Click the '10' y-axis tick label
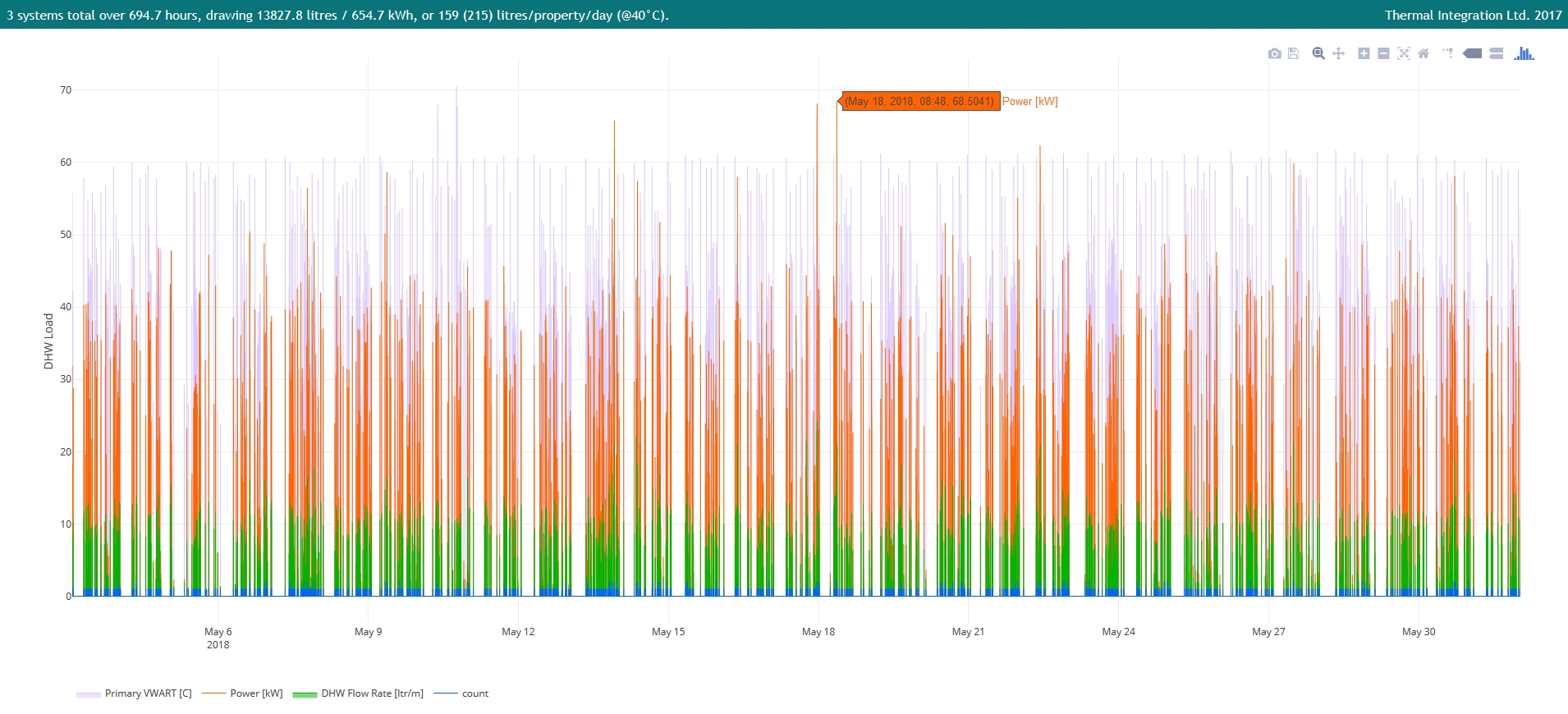 coord(66,524)
